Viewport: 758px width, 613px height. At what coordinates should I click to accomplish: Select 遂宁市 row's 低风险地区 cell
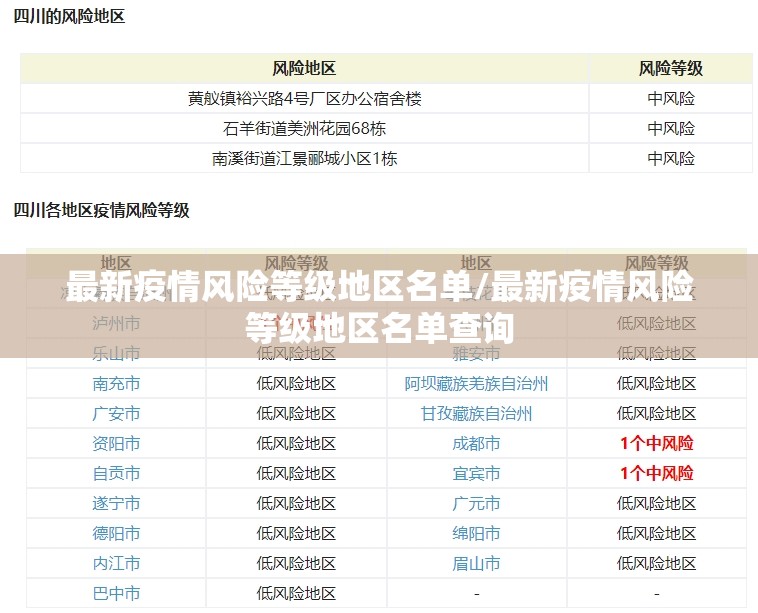[x=296, y=503]
